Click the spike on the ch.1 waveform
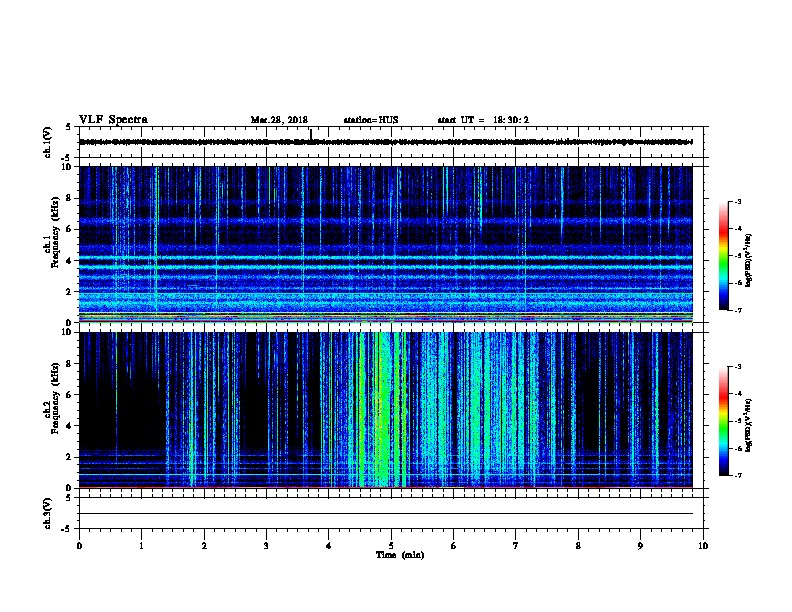The image size is (792, 612). (x=311, y=134)
